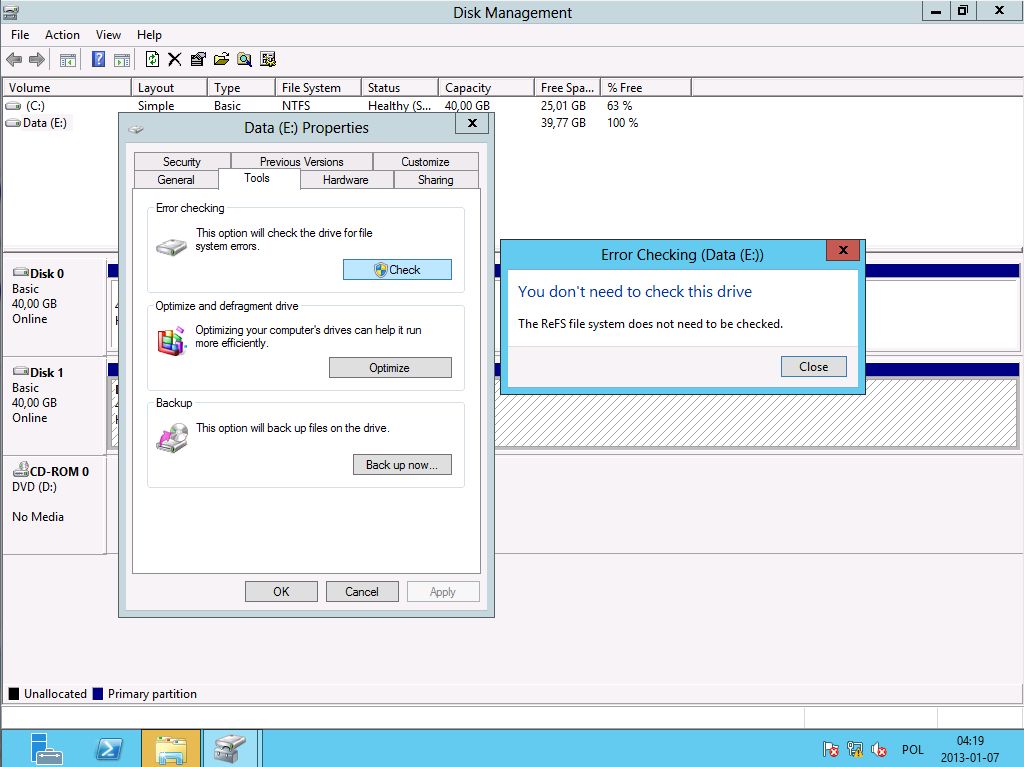Toggle Show/Hide Console Tree toolbar icon
This screenshot has height=767, width=1024.
click(x=68, y=60)
